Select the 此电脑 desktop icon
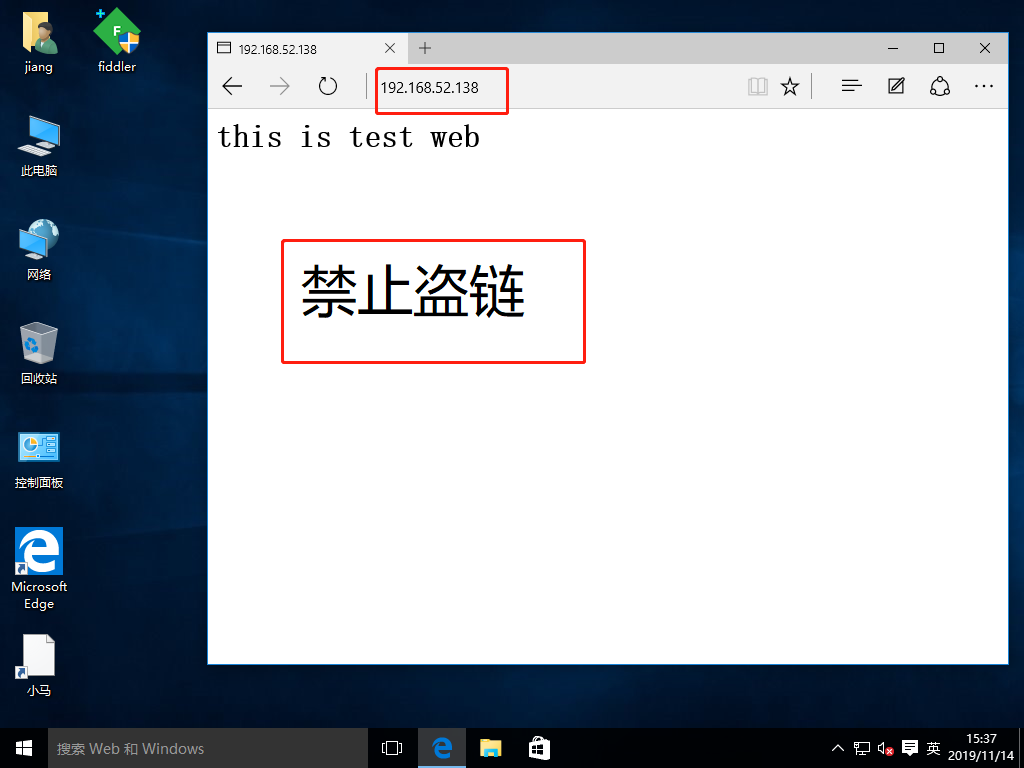The image size is (1024, 768). [x=39, y=146]
